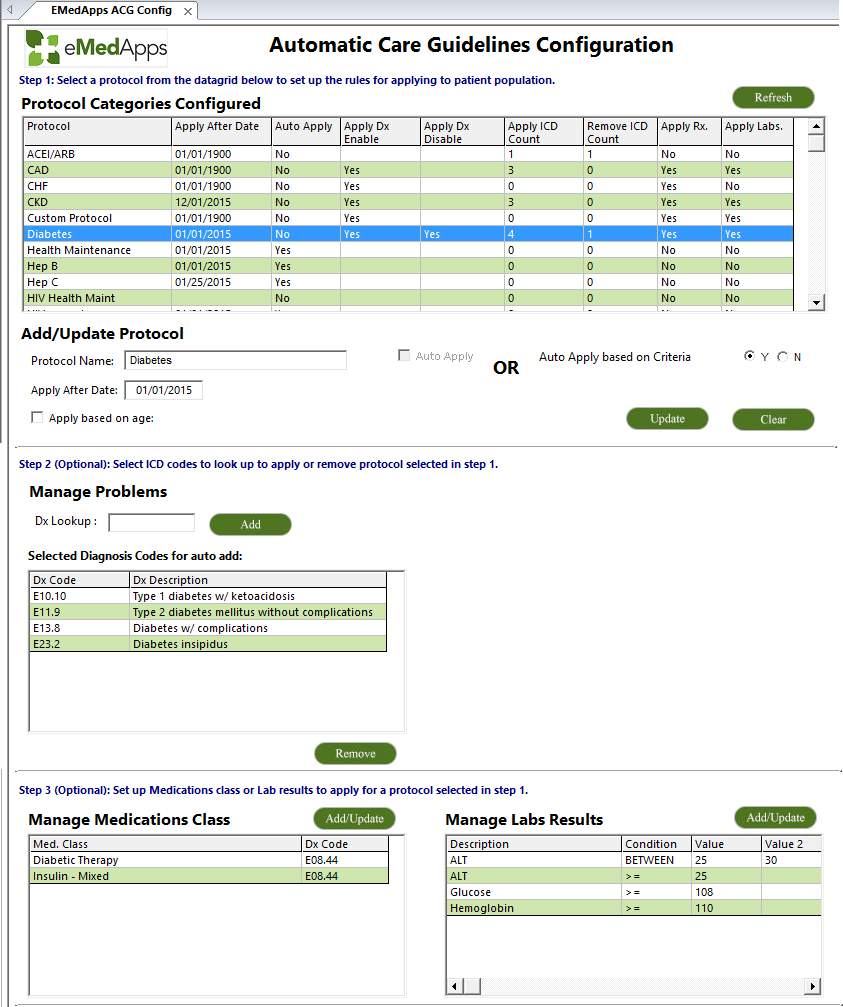Viewport: 843px width, 1007px height.
Task: Click Add next to Dx Lookup
Action: (x=250, y=524)
